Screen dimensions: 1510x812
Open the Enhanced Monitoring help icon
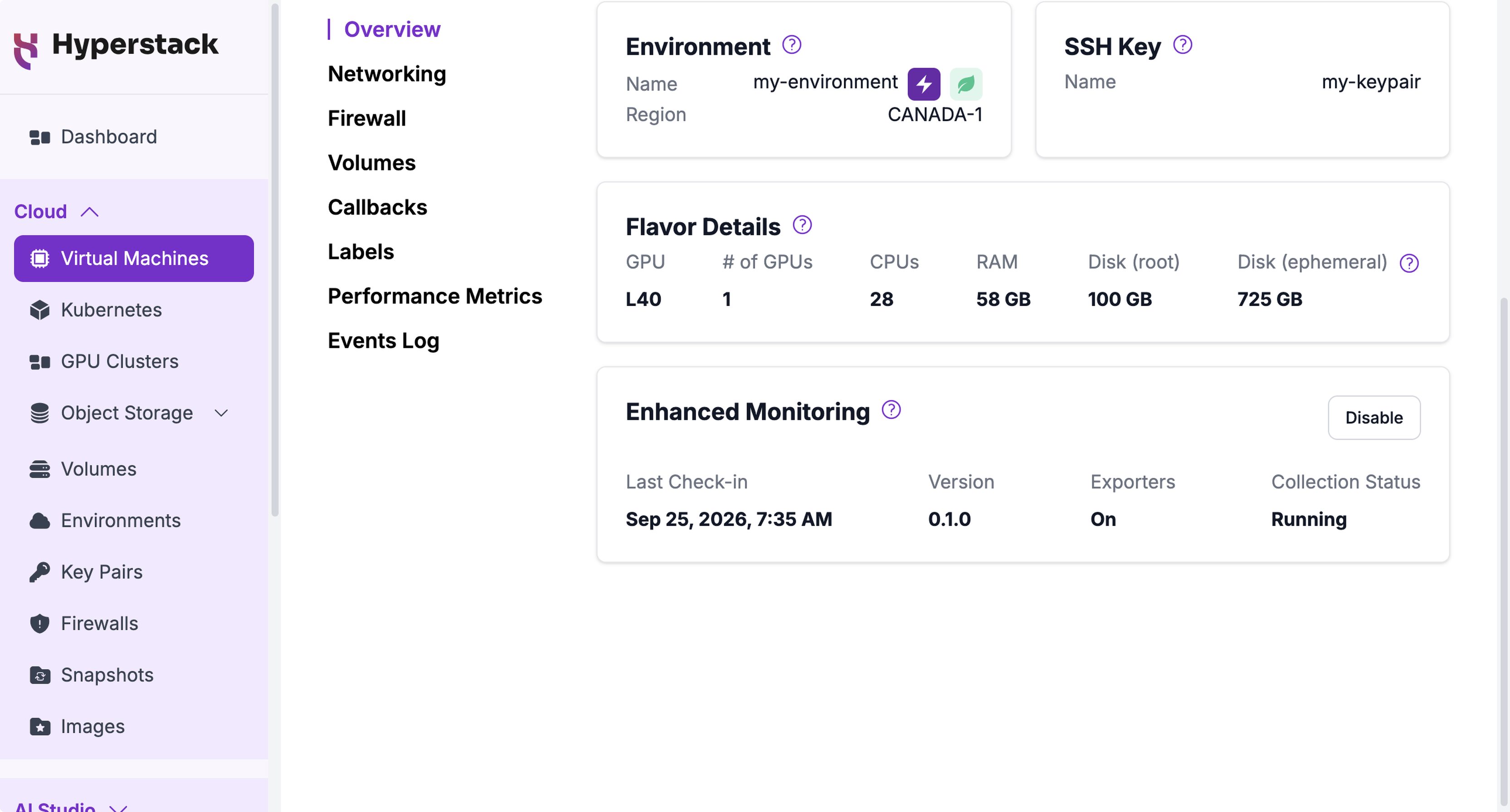point(891,410)
